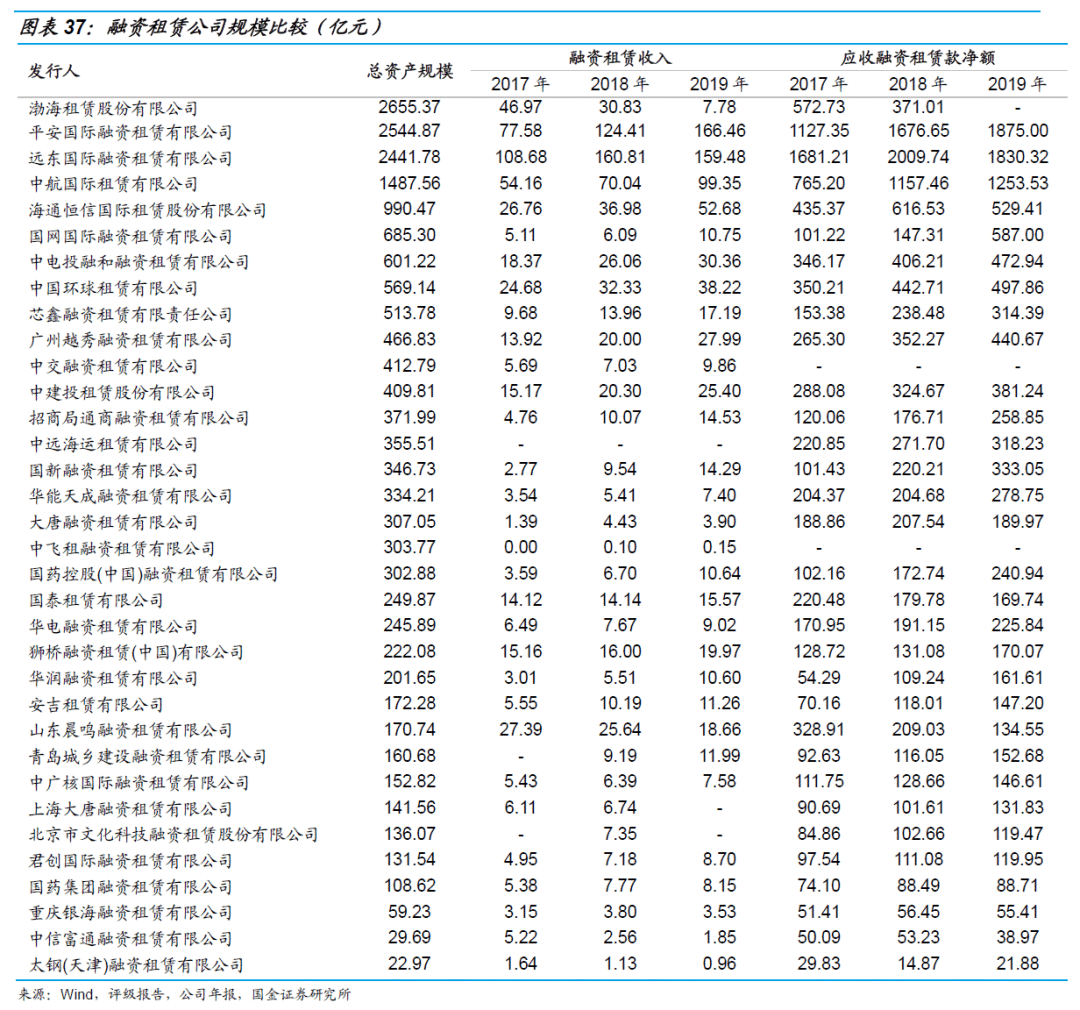Screen dimensions: 1080x1010
Task: Click the 应收融资租赁款净额 group header
Action: pyautogui.click(x=917, y=58)
